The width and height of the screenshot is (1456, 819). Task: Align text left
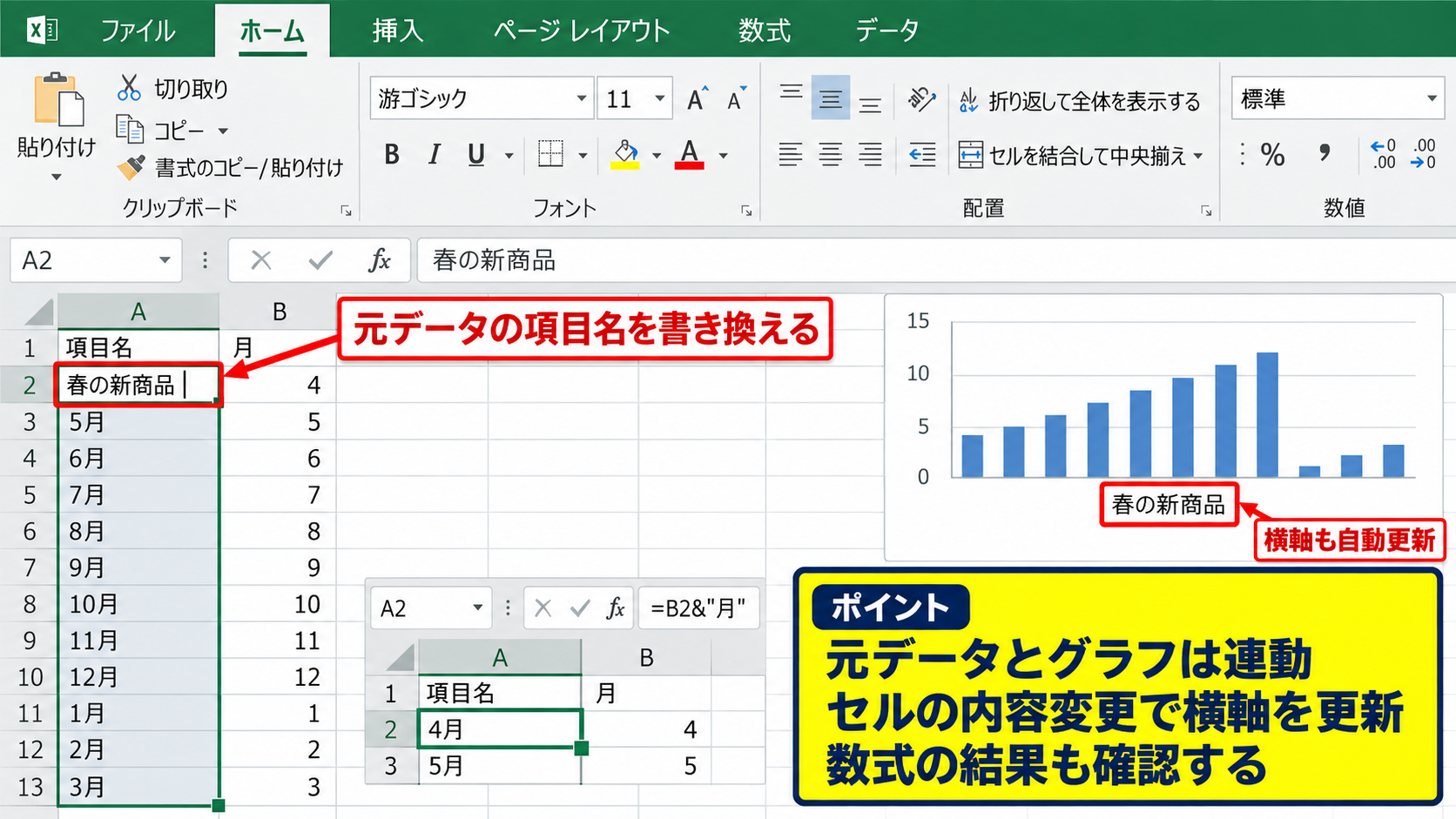point(791,155)
